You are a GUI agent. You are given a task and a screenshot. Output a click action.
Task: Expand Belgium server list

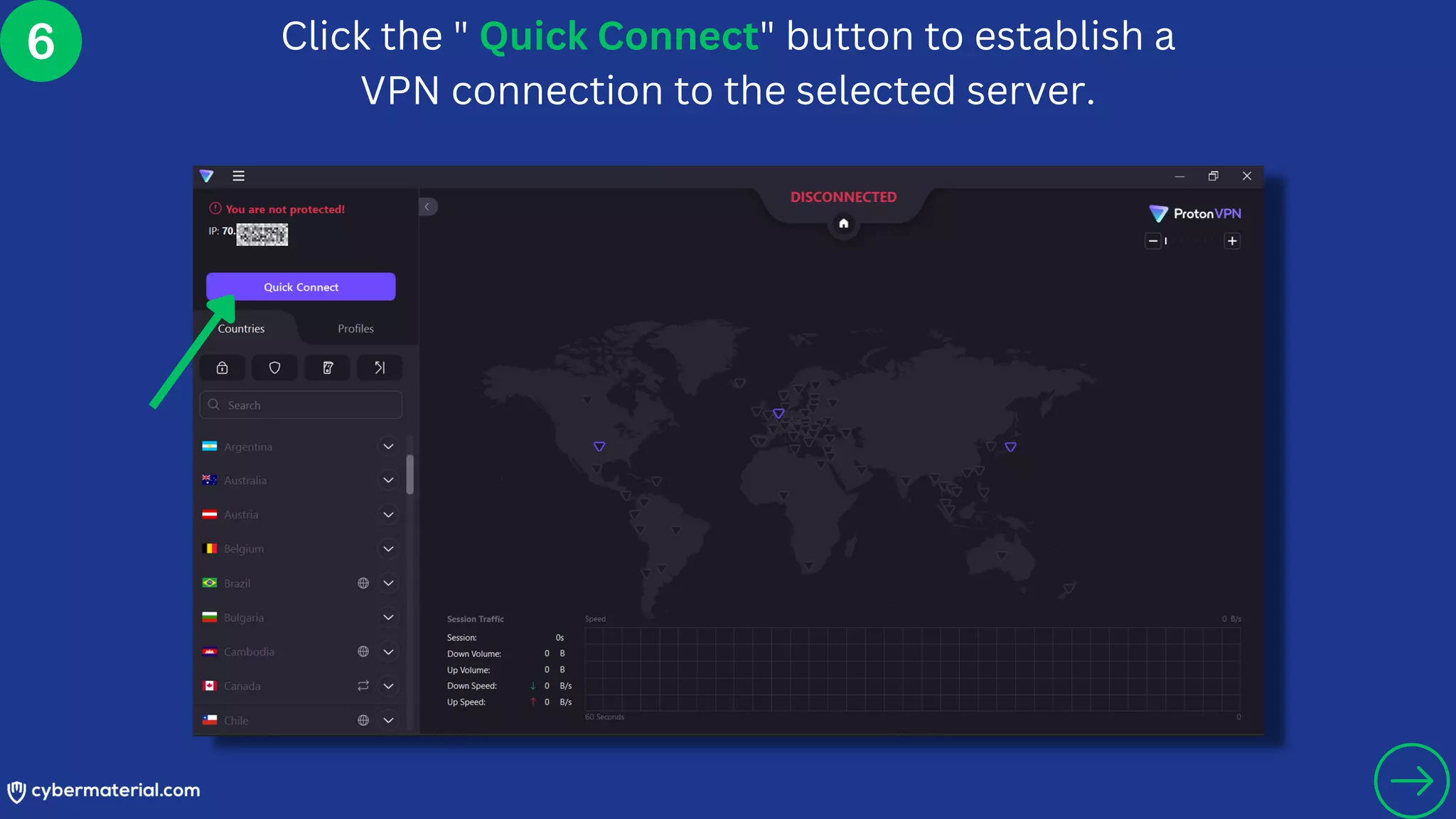click(x=388, y=549)
